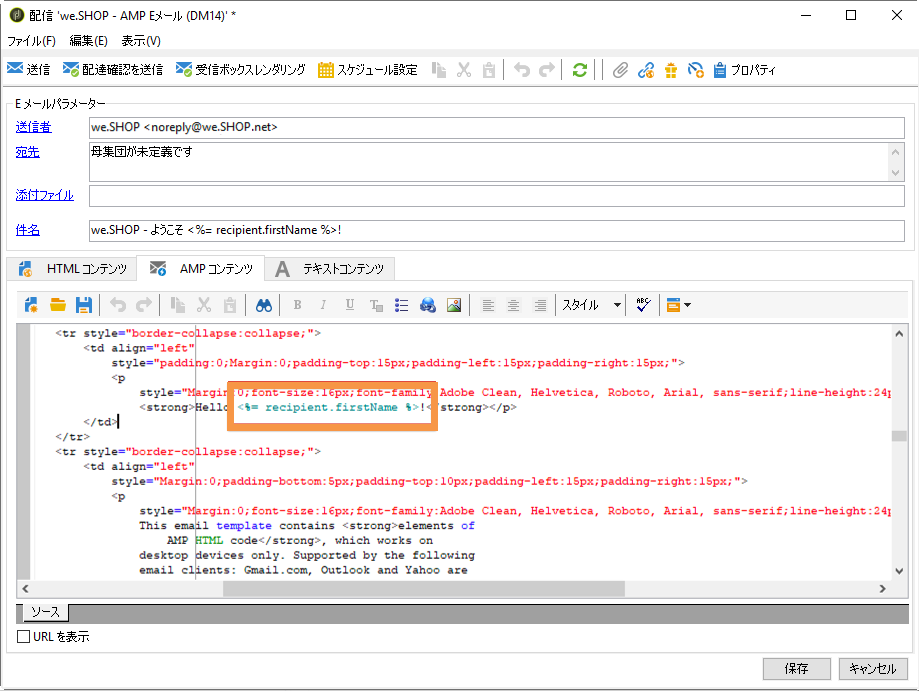The height and width of the screenshot is (691, 919).
Task: Click the ABC spell check icon
Action: tap(643, 305)
